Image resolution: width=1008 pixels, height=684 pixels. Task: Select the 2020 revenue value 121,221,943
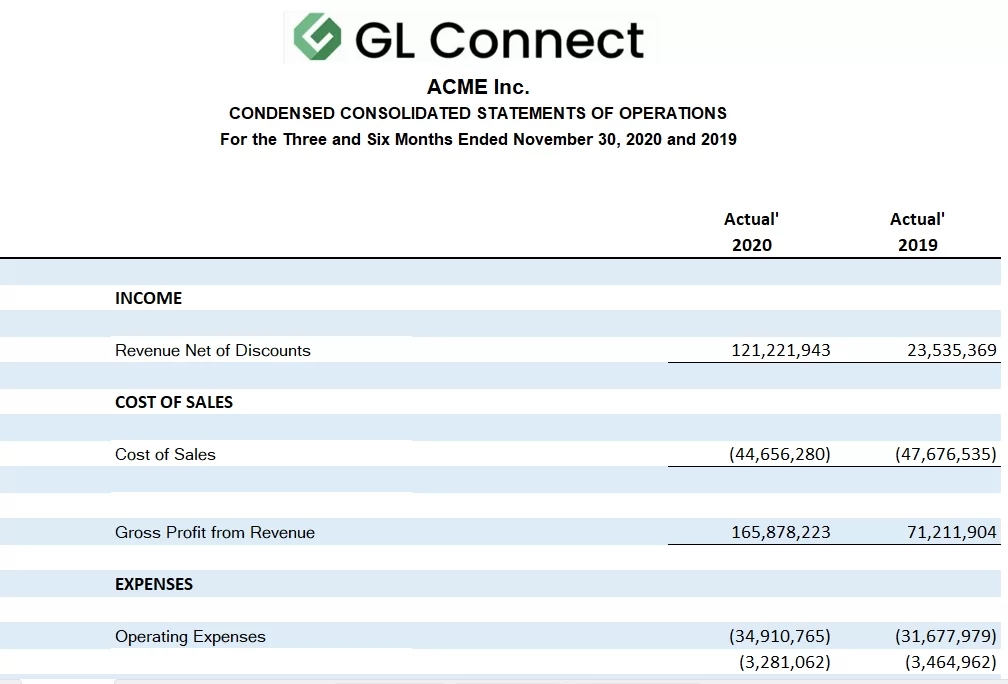pyautogui.click(x=780, y=350)
